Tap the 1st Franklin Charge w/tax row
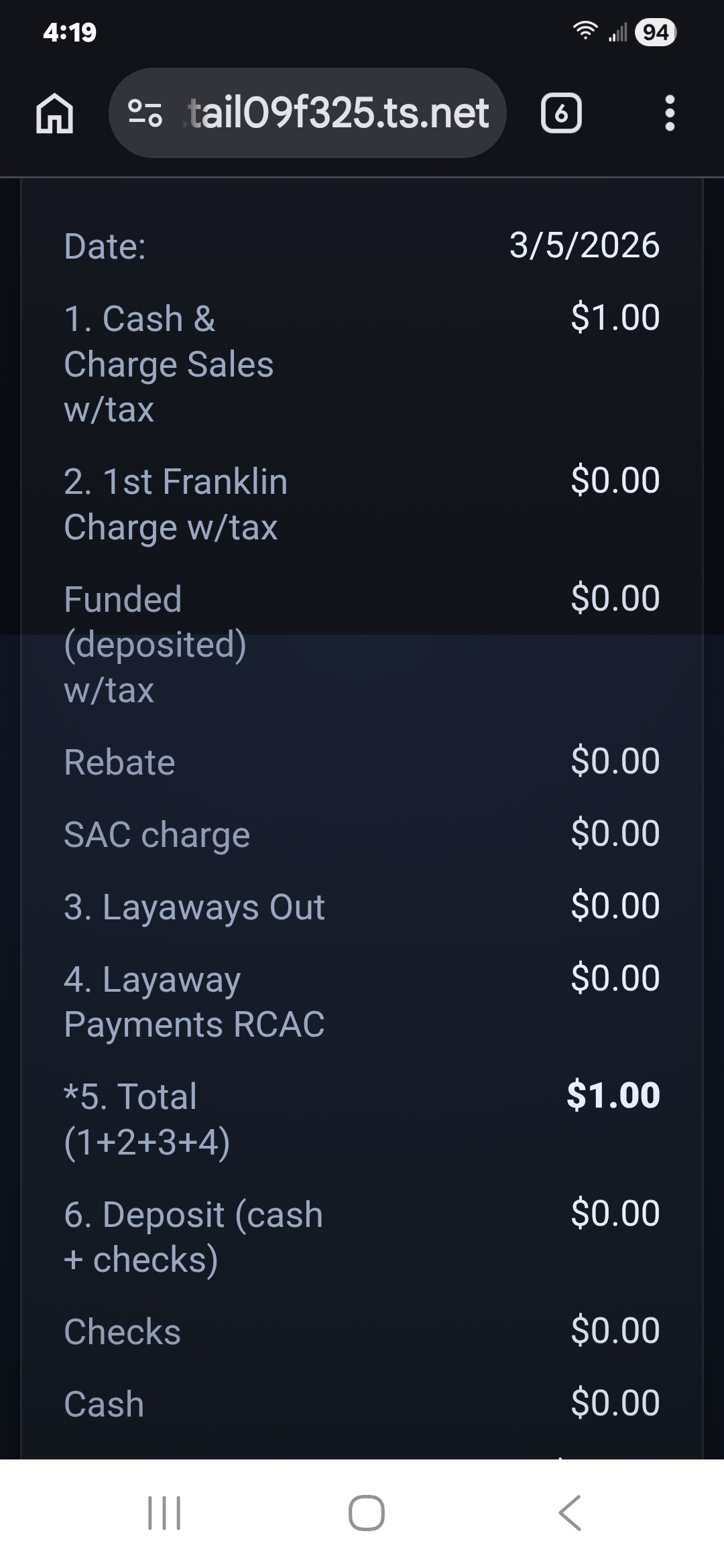Image resolution: width=724 pixels, height=1568 pixels. coord(176,504)
